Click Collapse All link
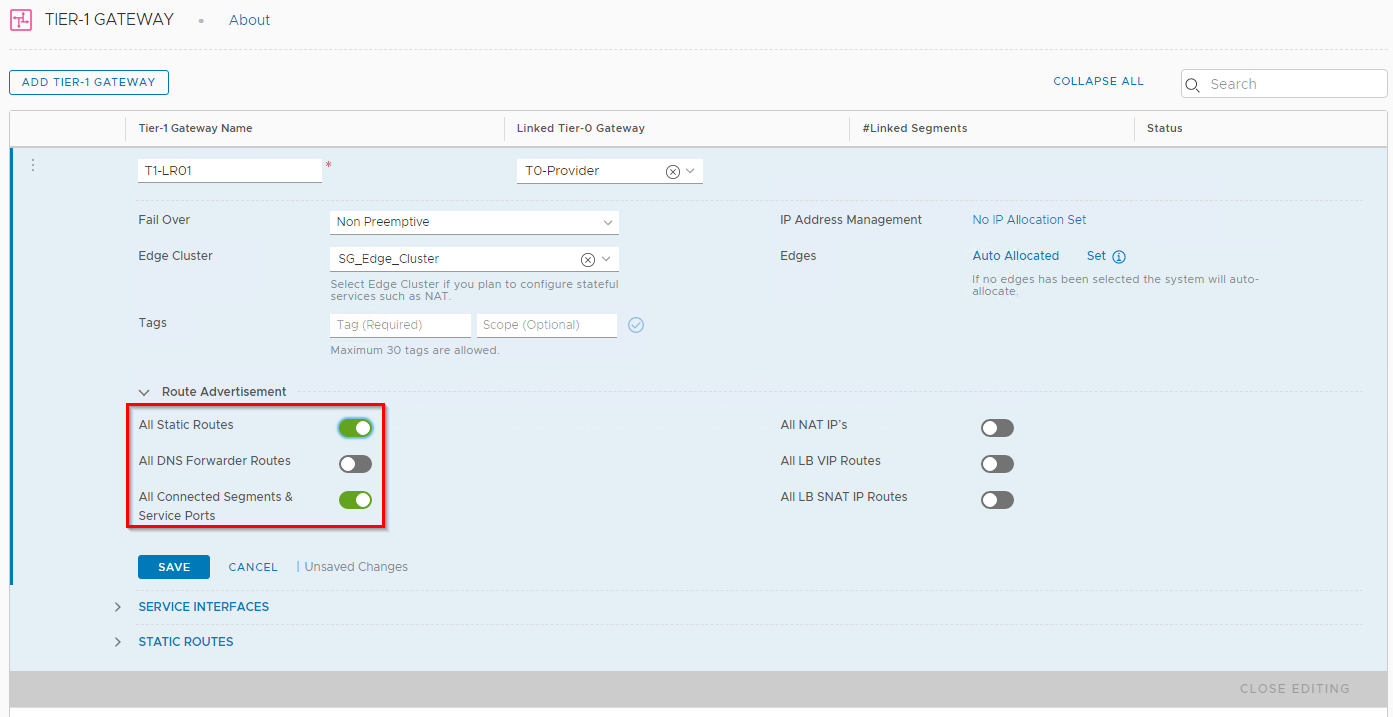 tap(1098, 82)
